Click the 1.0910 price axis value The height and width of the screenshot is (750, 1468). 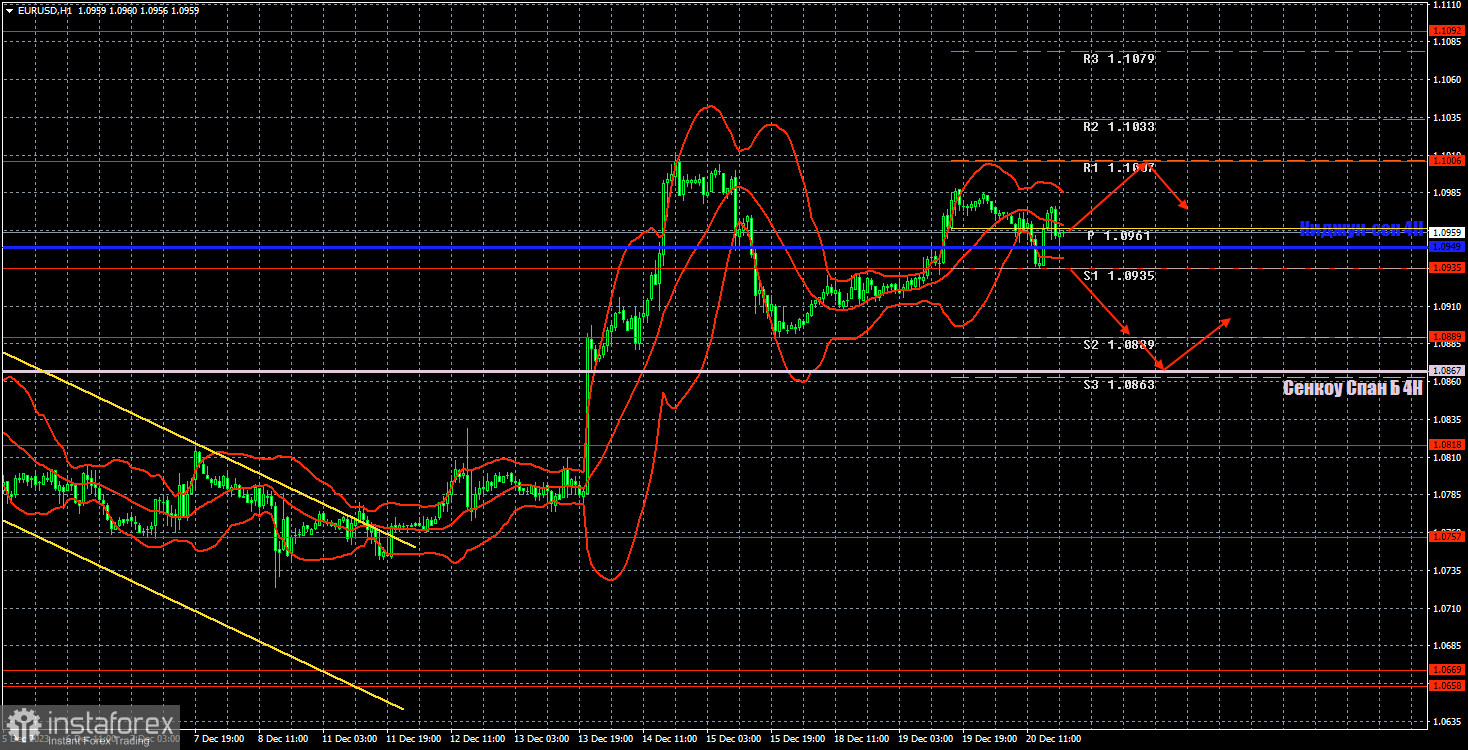tap(1448, 306)
